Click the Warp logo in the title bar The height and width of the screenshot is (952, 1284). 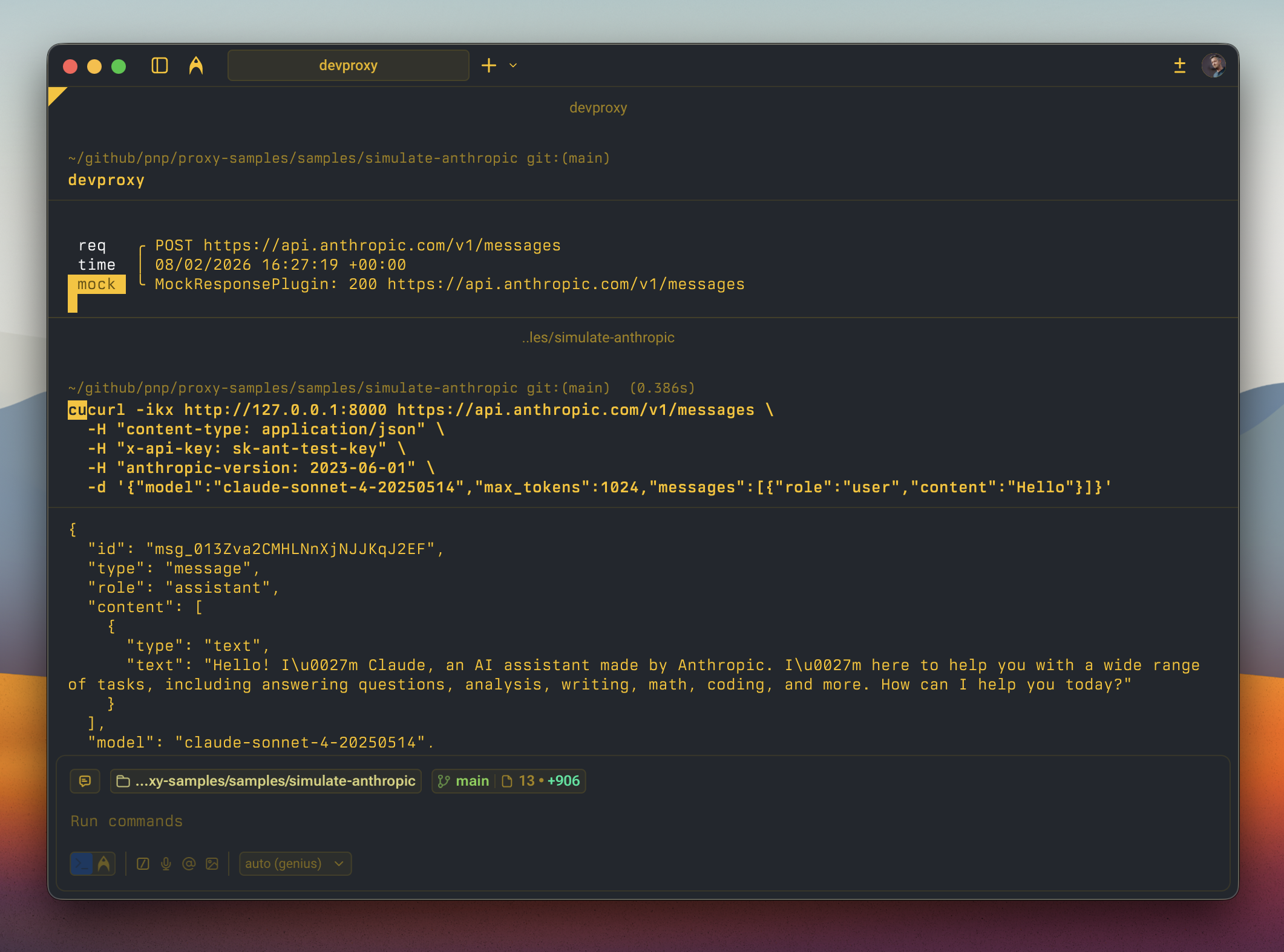(197, 65)
